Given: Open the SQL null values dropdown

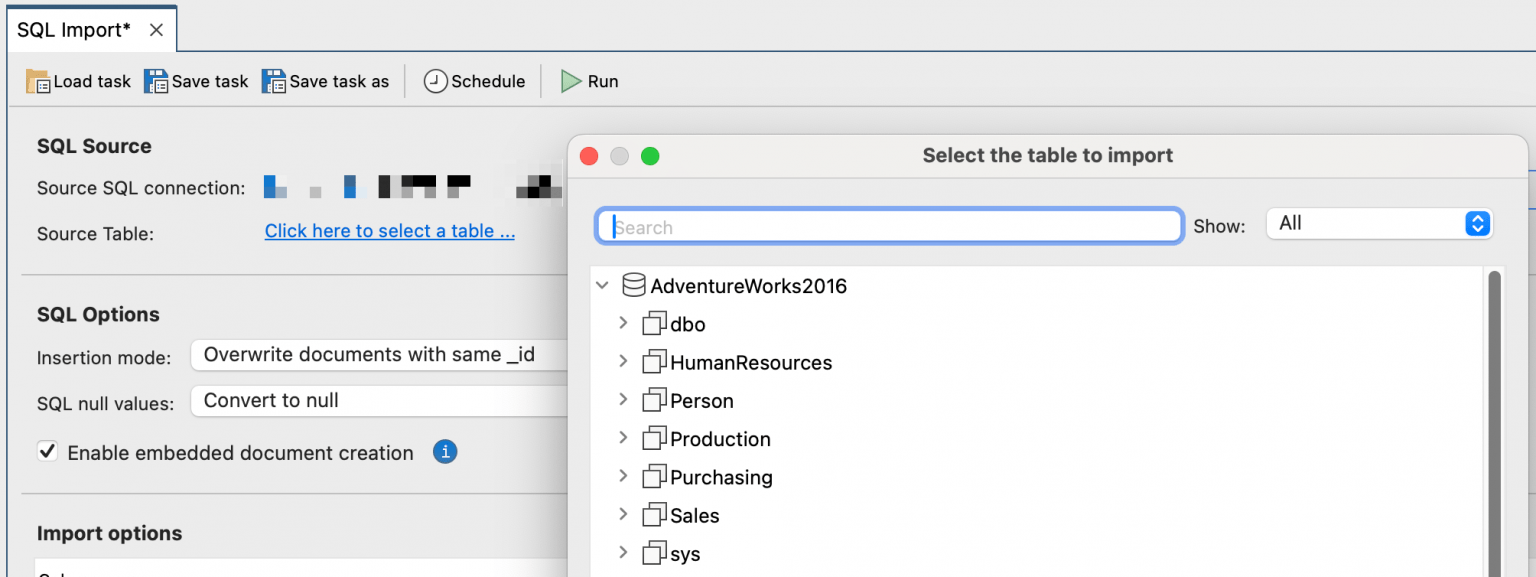Looking at the screenshot, I should pyautogui.click(x=380, y=401).
